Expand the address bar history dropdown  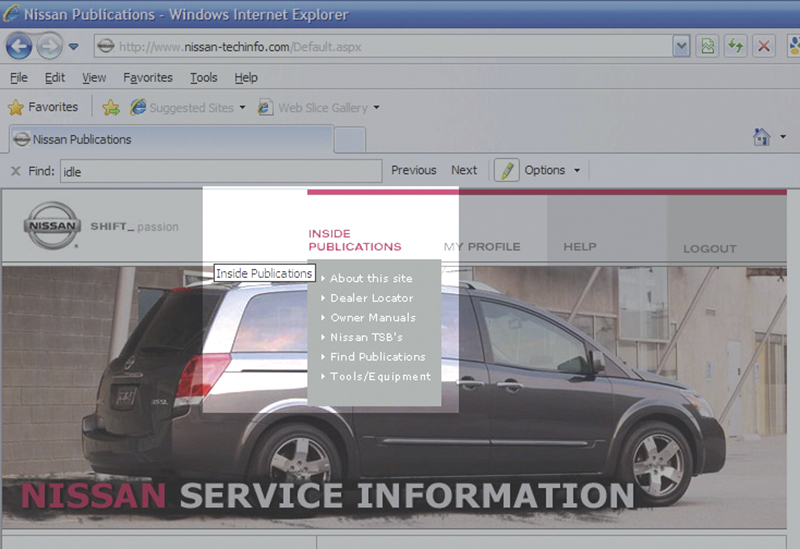click(681, 47)
